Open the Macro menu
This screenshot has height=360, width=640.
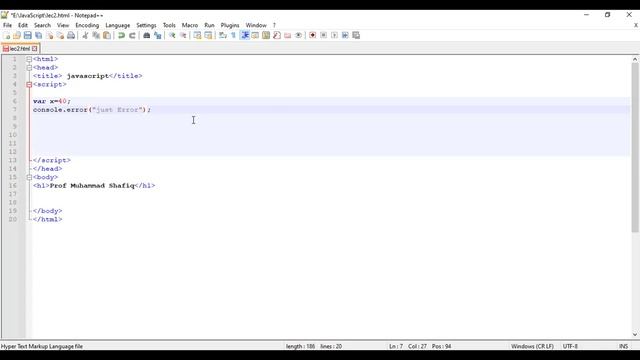pos(190,25)
